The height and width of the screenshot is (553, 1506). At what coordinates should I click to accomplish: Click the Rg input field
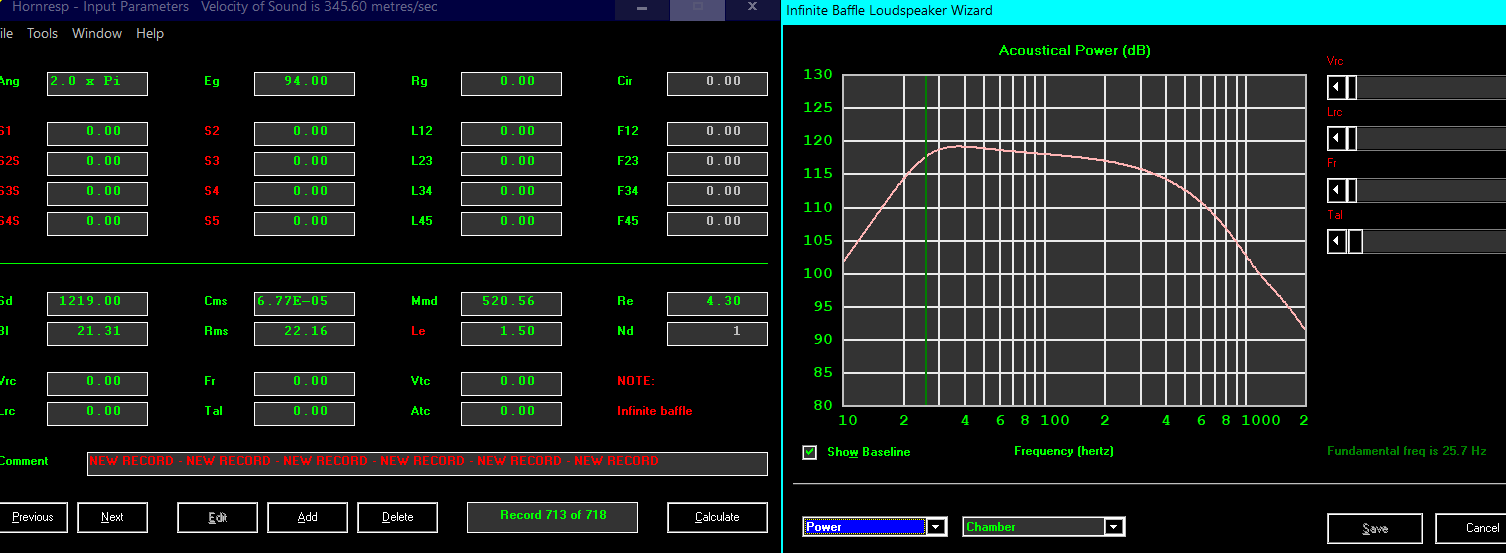pyautogui.click(x=511, y=83)
